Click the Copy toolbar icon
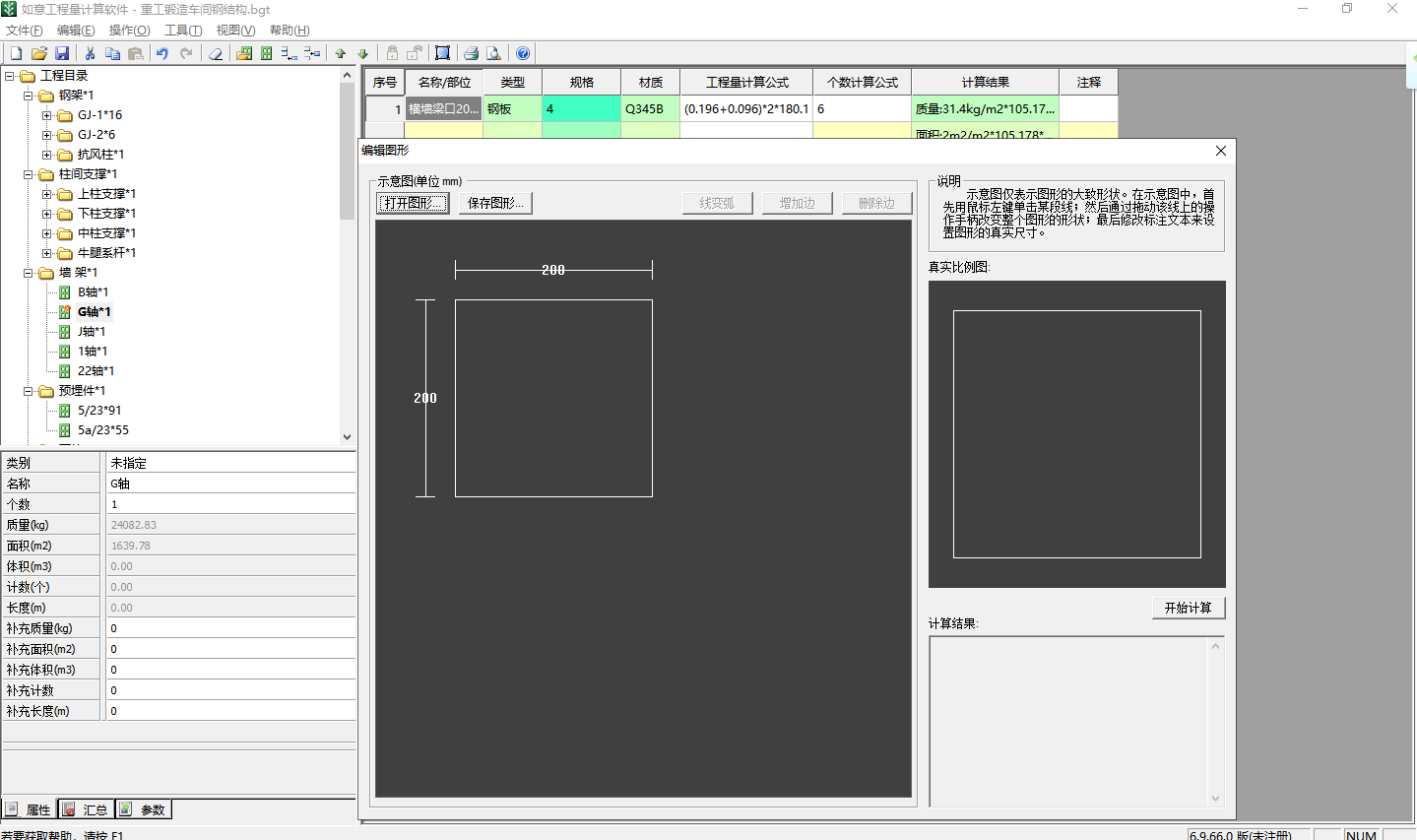This screenshot has height=840, width=1417. point(112,53)
